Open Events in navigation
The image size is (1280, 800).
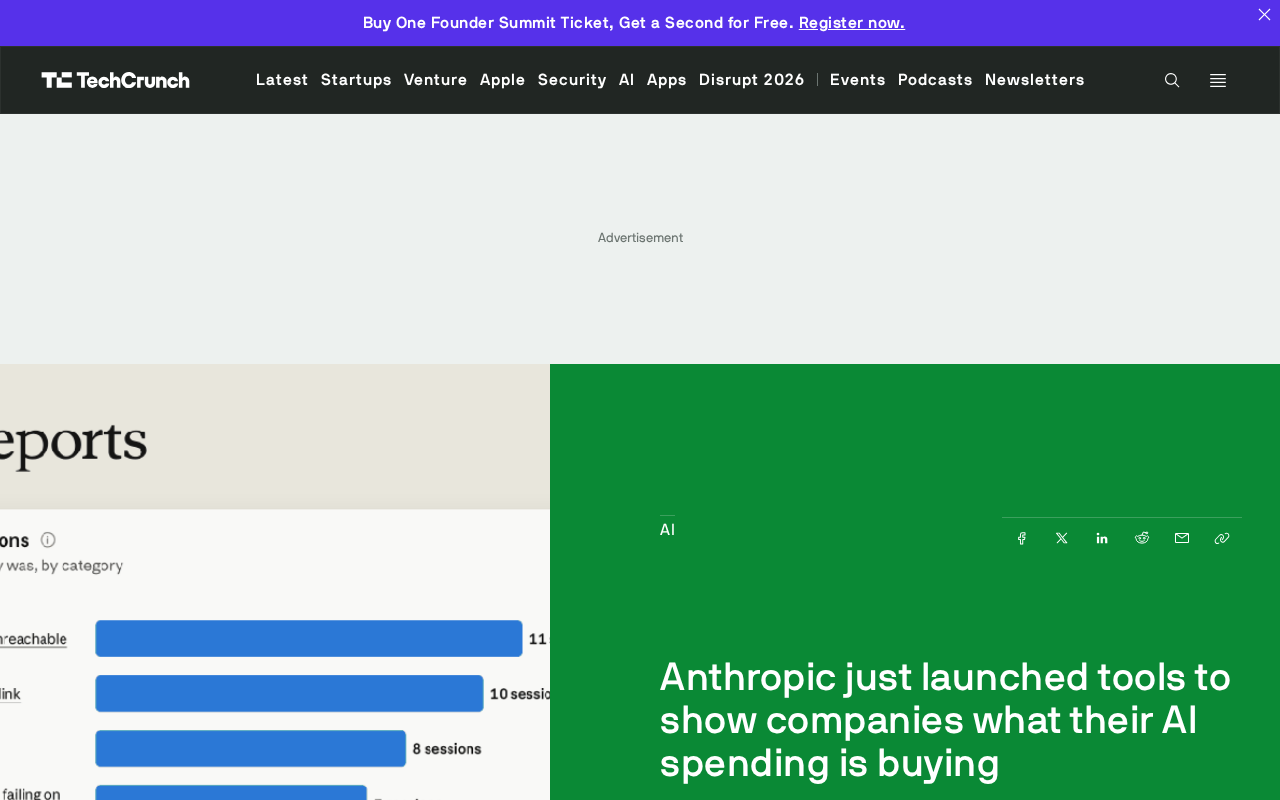pyautogui.click(x=858, y=79)
